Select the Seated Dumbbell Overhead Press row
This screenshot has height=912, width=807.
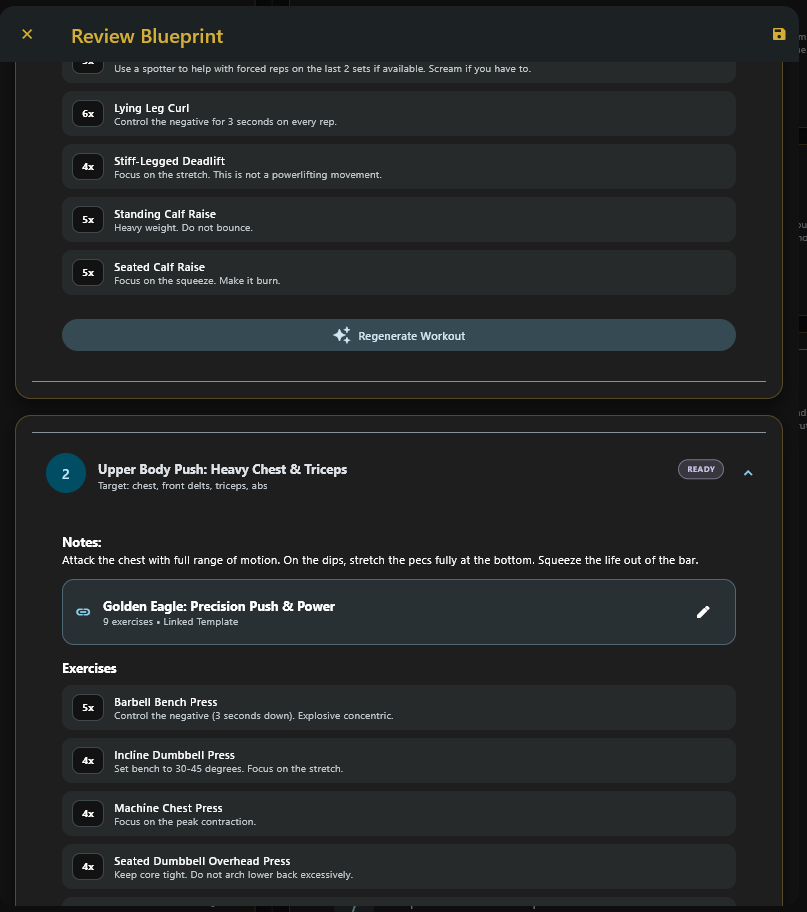click(x=398, y=866)
